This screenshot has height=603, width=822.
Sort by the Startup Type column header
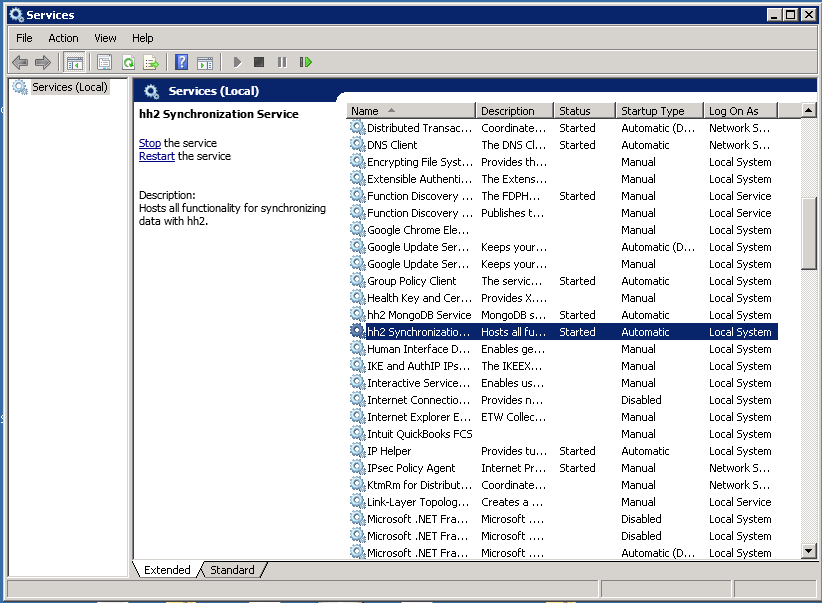point(652,111)
